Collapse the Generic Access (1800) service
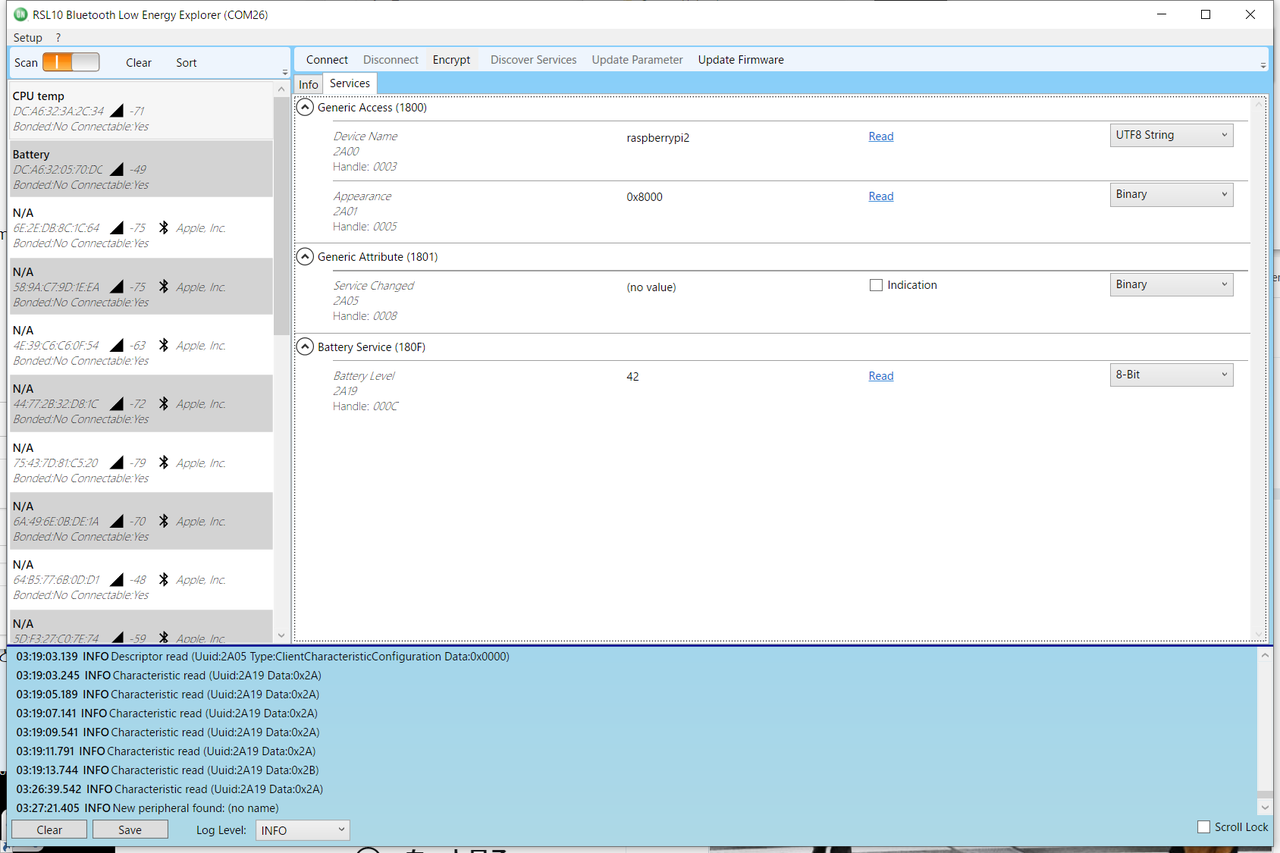Image resolution: width=1280 pixels, height=853 pixels. point(306,107)
